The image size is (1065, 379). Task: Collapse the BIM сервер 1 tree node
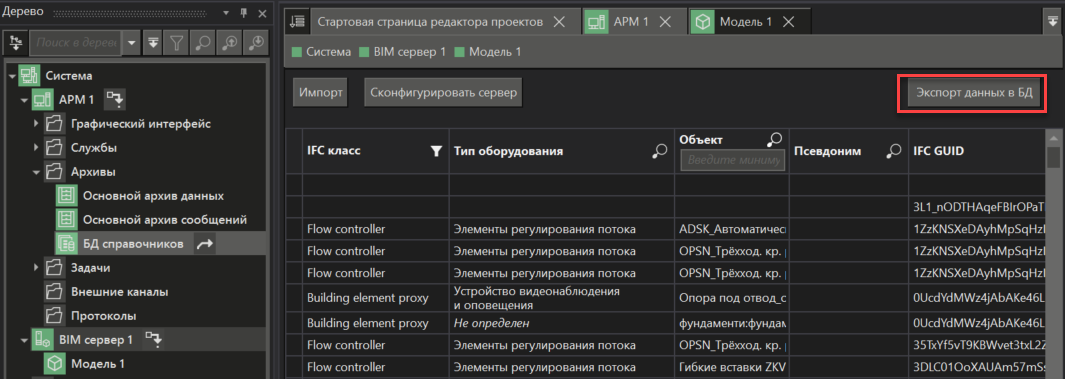coord(24,340)
